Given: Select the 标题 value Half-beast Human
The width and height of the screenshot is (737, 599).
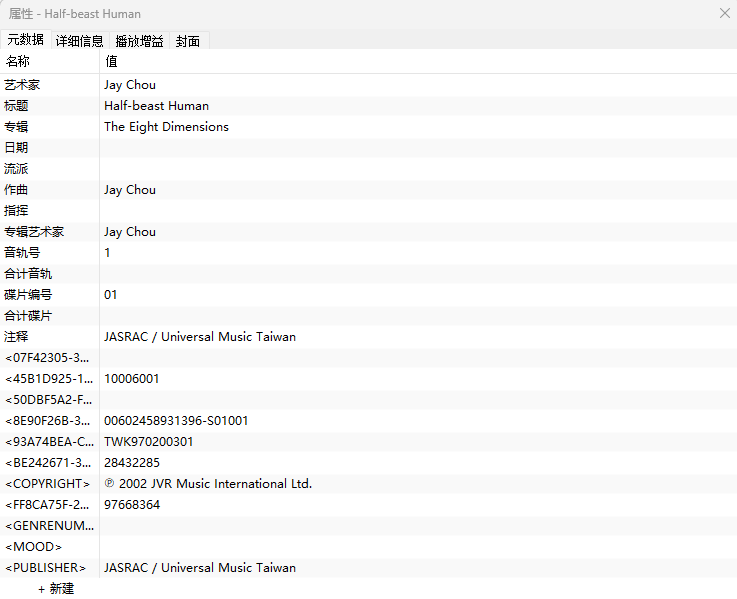Looking at the screenshot, I should pyautogui.click(x=157, y=106).
